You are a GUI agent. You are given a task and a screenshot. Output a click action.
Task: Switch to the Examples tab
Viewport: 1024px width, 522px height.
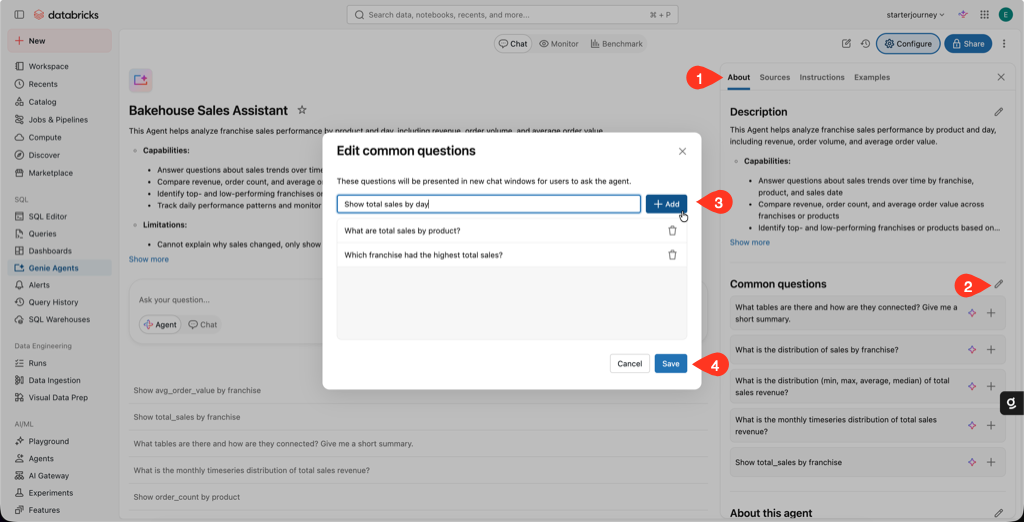tap(872, 77)
